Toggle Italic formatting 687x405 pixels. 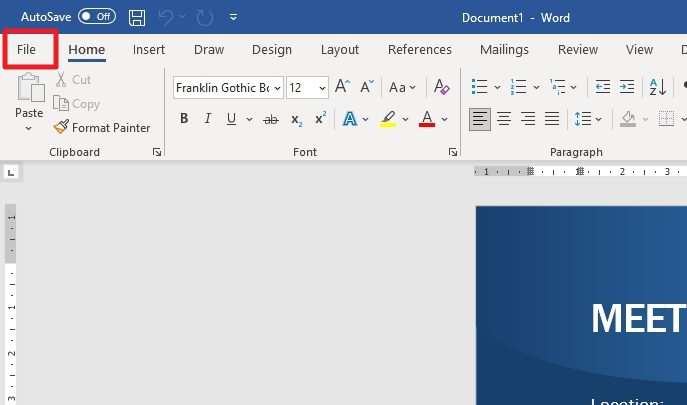pyautogui.click(x=208, y=118)
